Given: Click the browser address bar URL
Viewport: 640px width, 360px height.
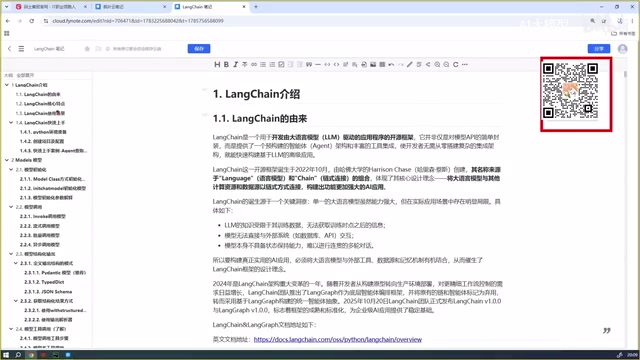Looking at the screenshot, I should [x=138, y=21].
